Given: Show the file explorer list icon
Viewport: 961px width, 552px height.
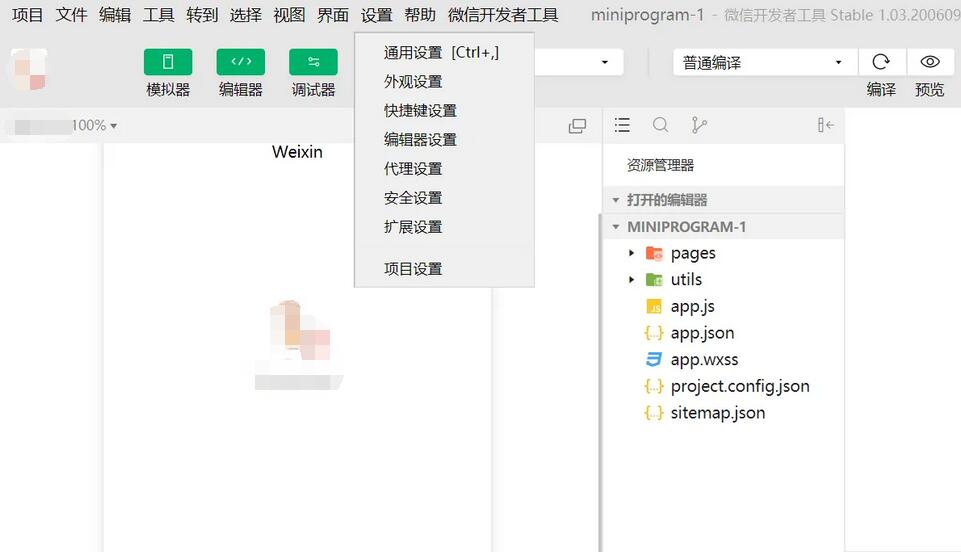Looking at the screenshot, I should 622,125.
